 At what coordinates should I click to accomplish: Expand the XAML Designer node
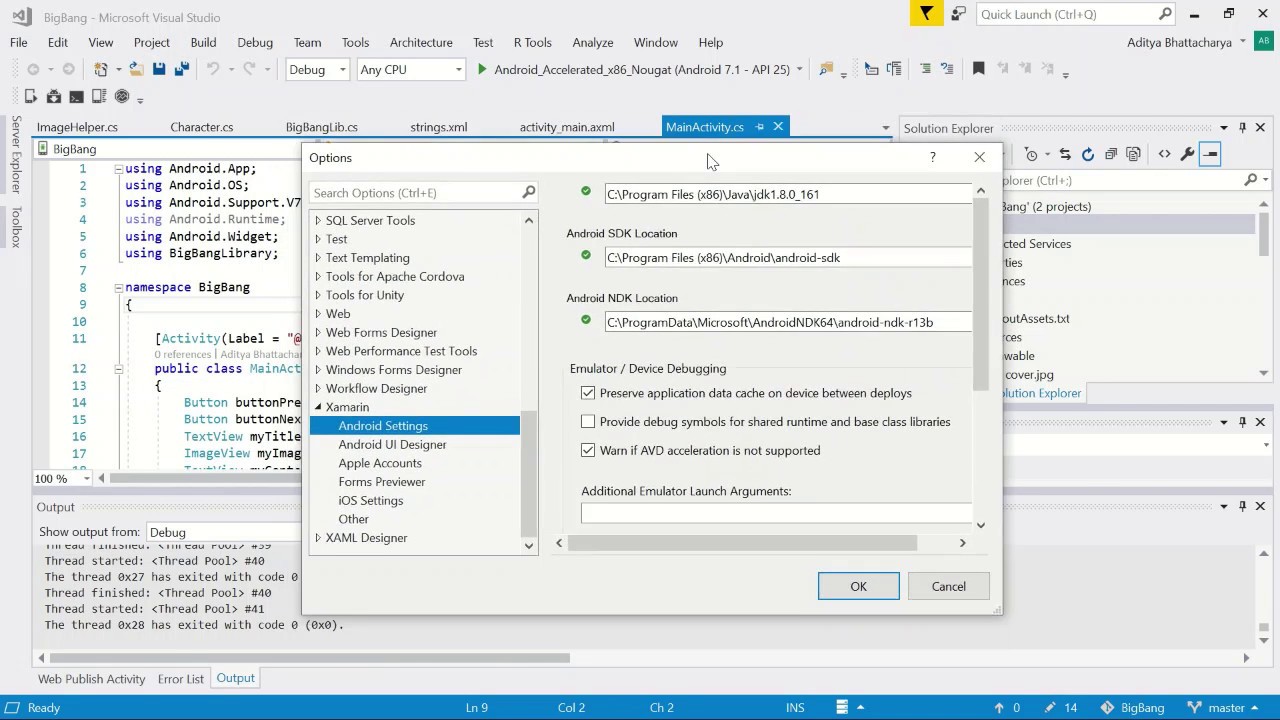point(318,538)
